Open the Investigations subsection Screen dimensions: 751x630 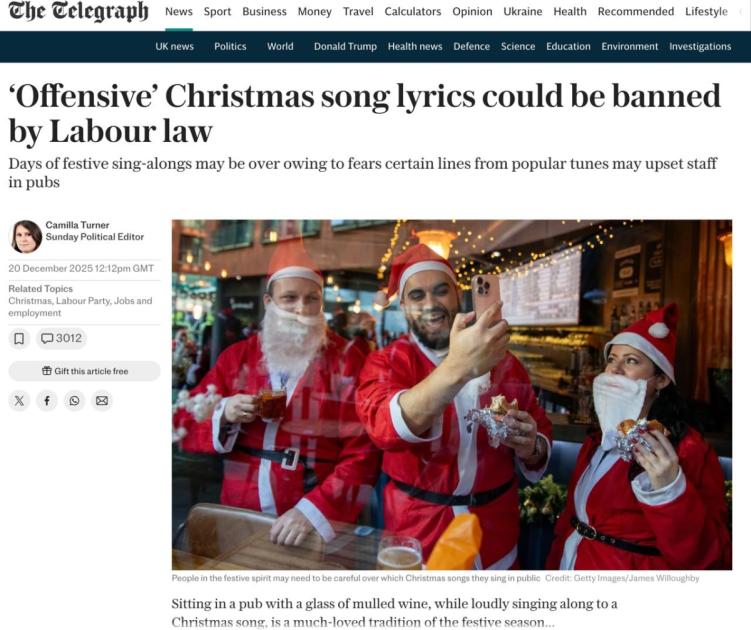700,46
